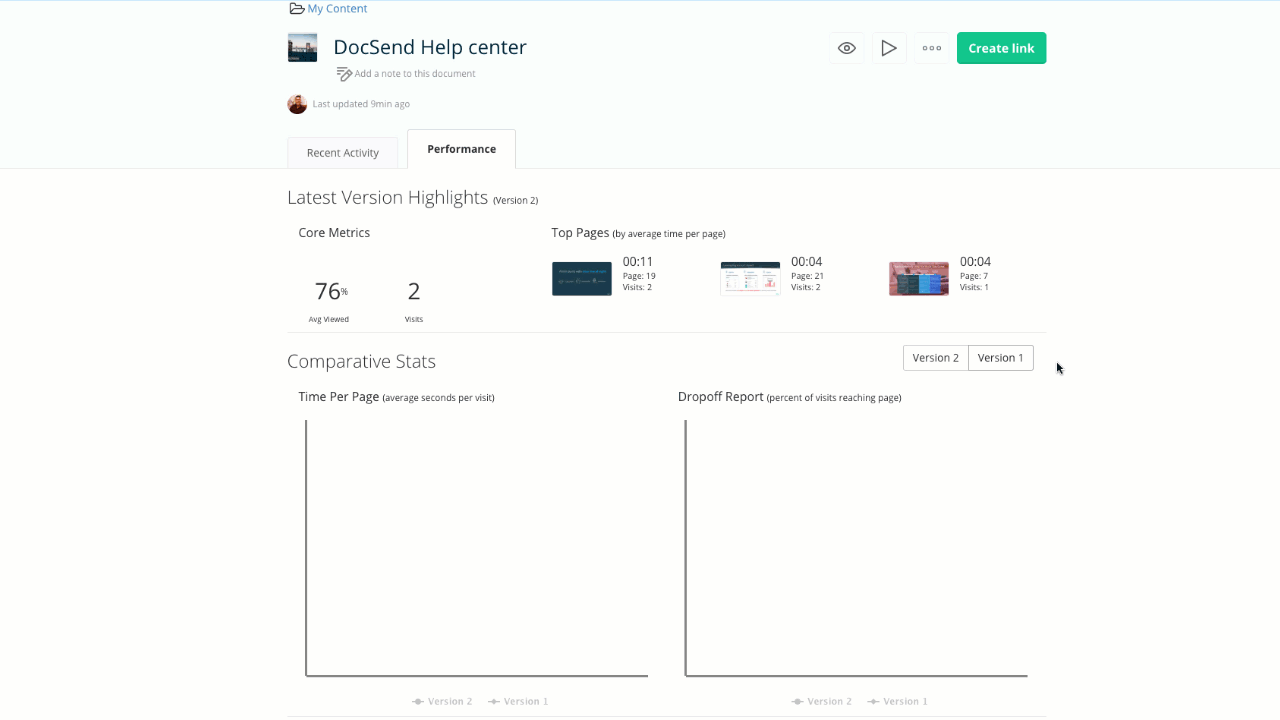Click the DocSend Help center title

[430, 47]
